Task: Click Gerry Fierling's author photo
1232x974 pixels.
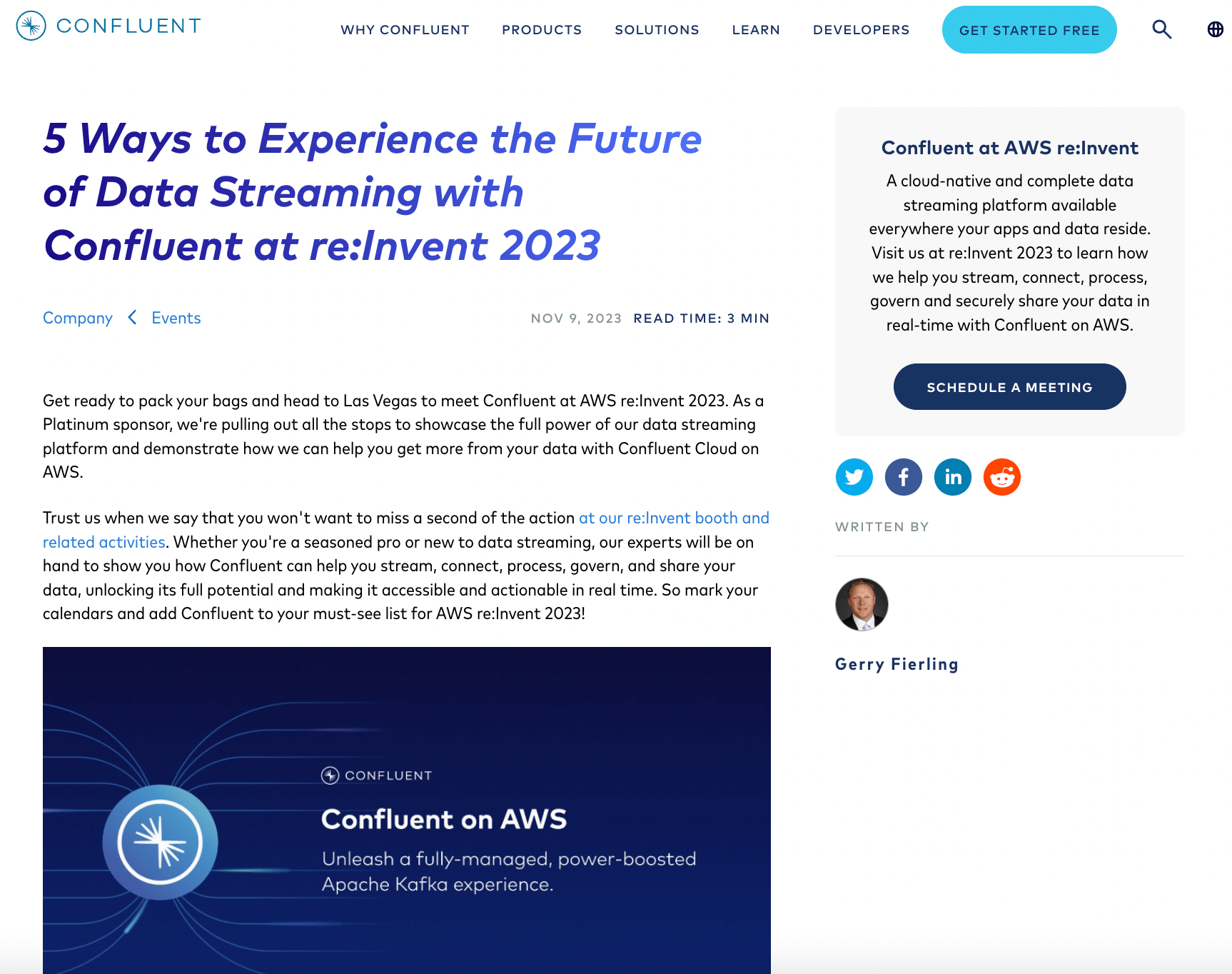Action: tap(862, 604)
